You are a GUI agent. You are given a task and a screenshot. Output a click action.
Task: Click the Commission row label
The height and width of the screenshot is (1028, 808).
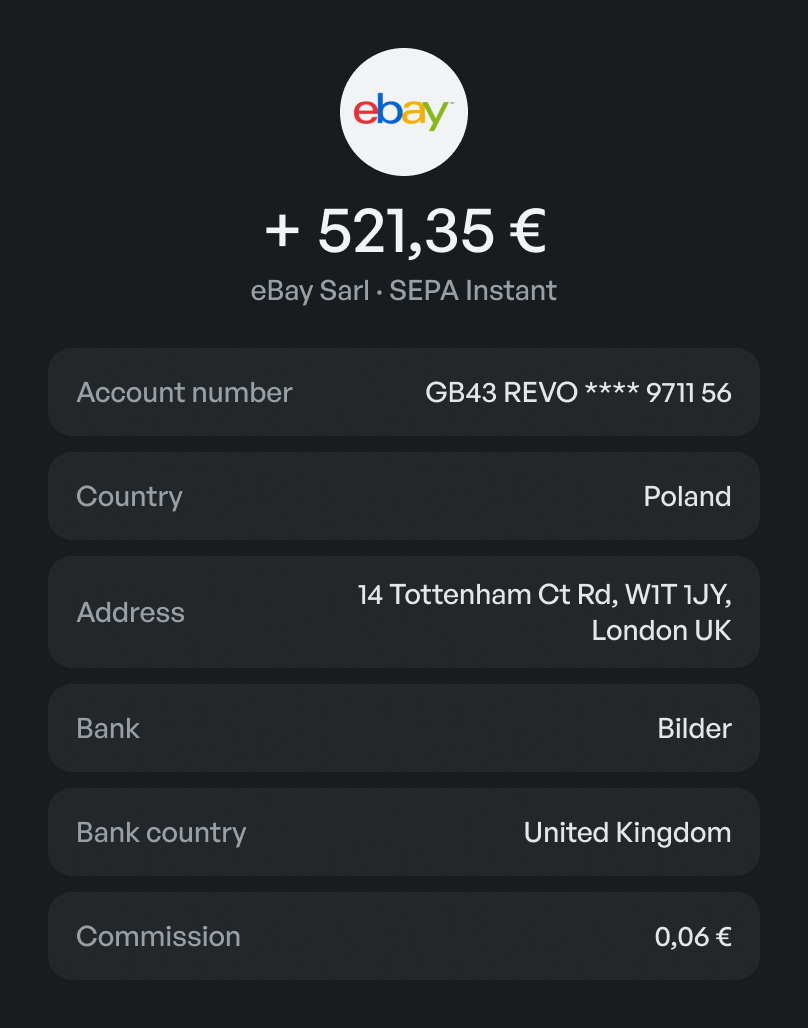[x=158, y=936]
